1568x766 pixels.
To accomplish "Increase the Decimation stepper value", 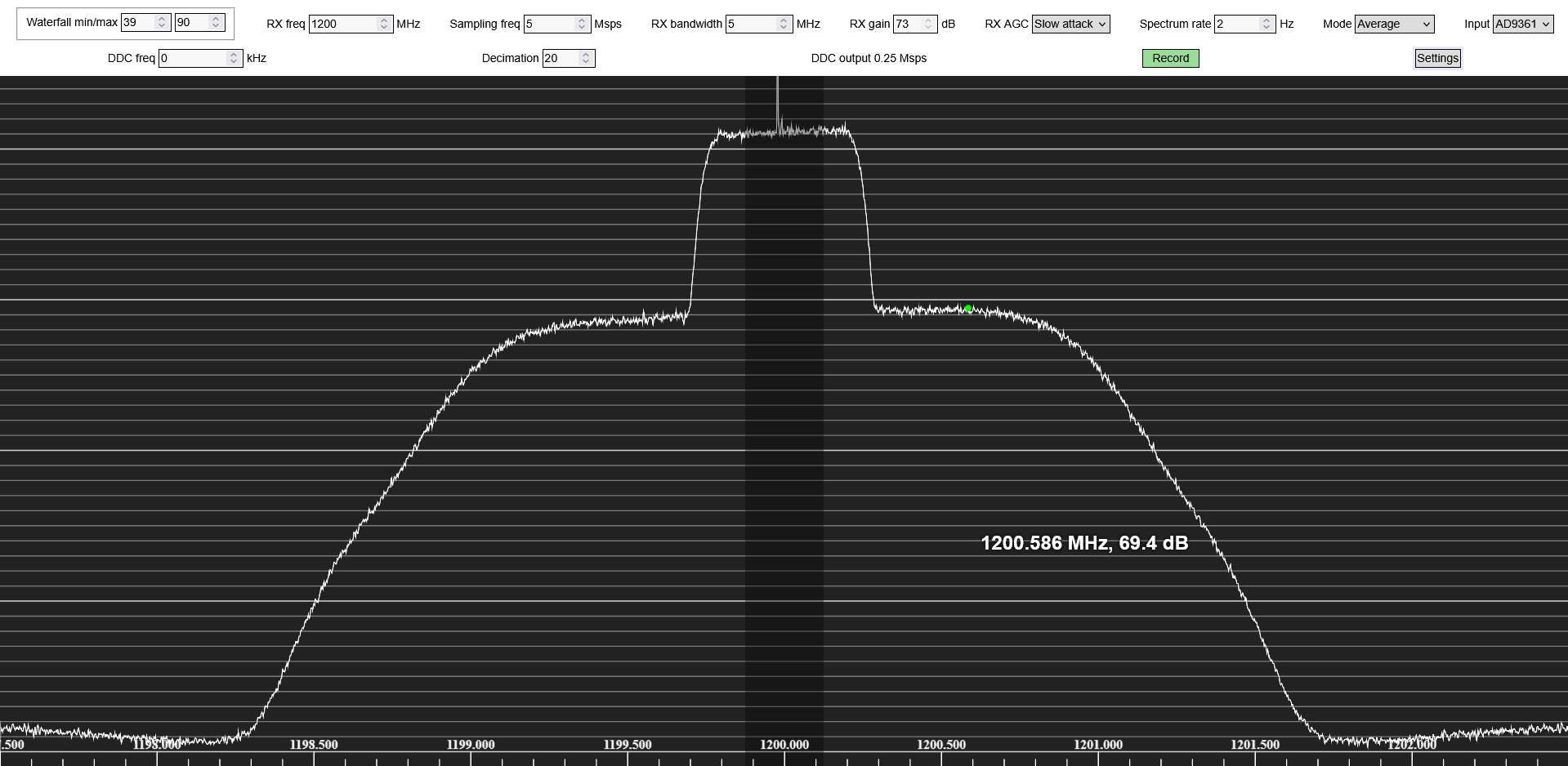I will point(586,55).
